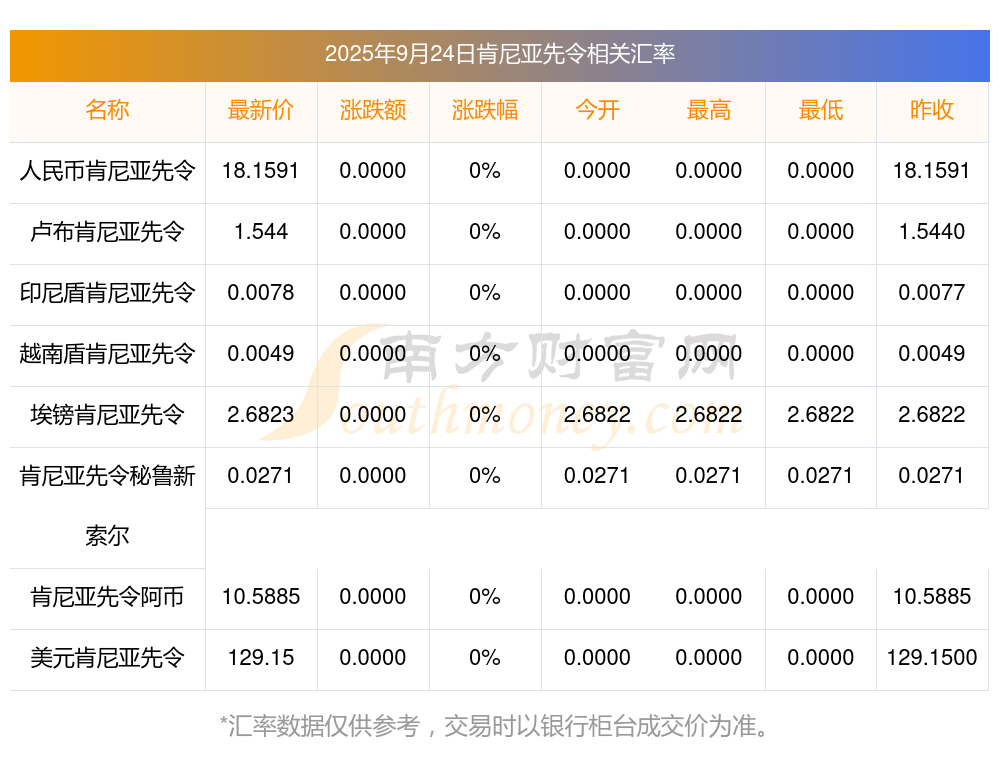Click the 埃镑肯尼亚先令 row name
This screenshot has width=1000, height=757.
(x=107, y=415)
